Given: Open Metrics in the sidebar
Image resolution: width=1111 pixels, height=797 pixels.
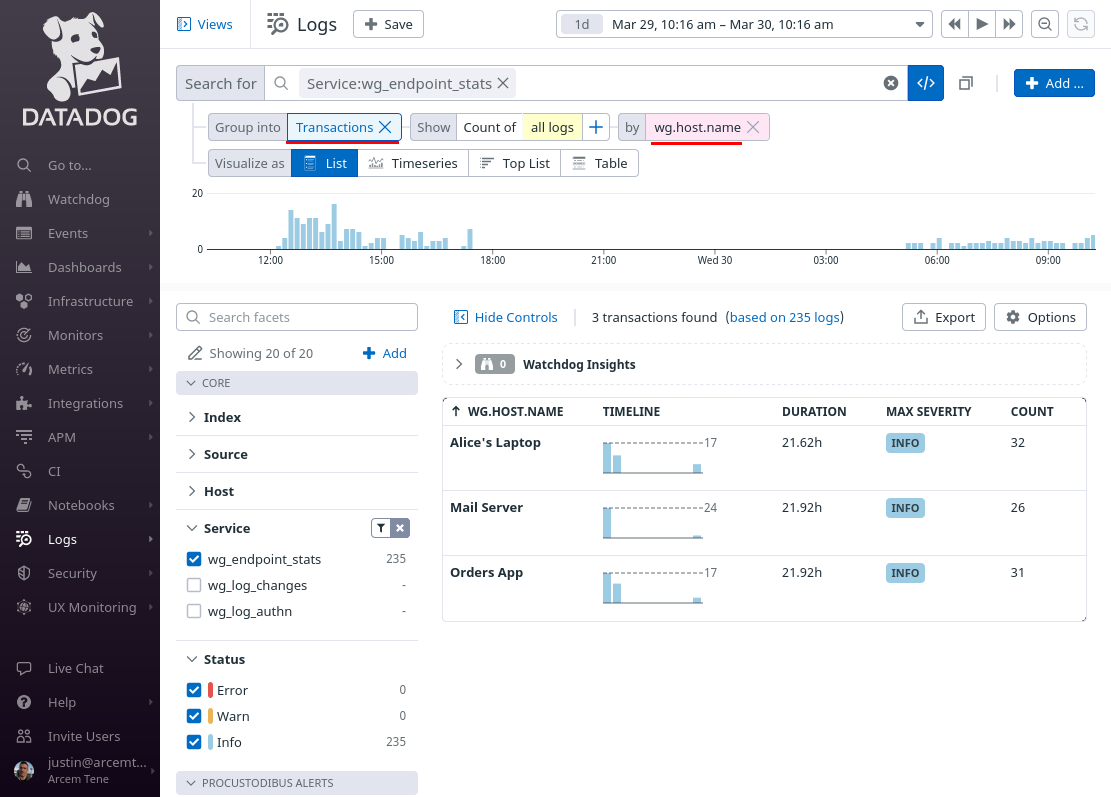Looking at the screenshot, I should (70, 369).
